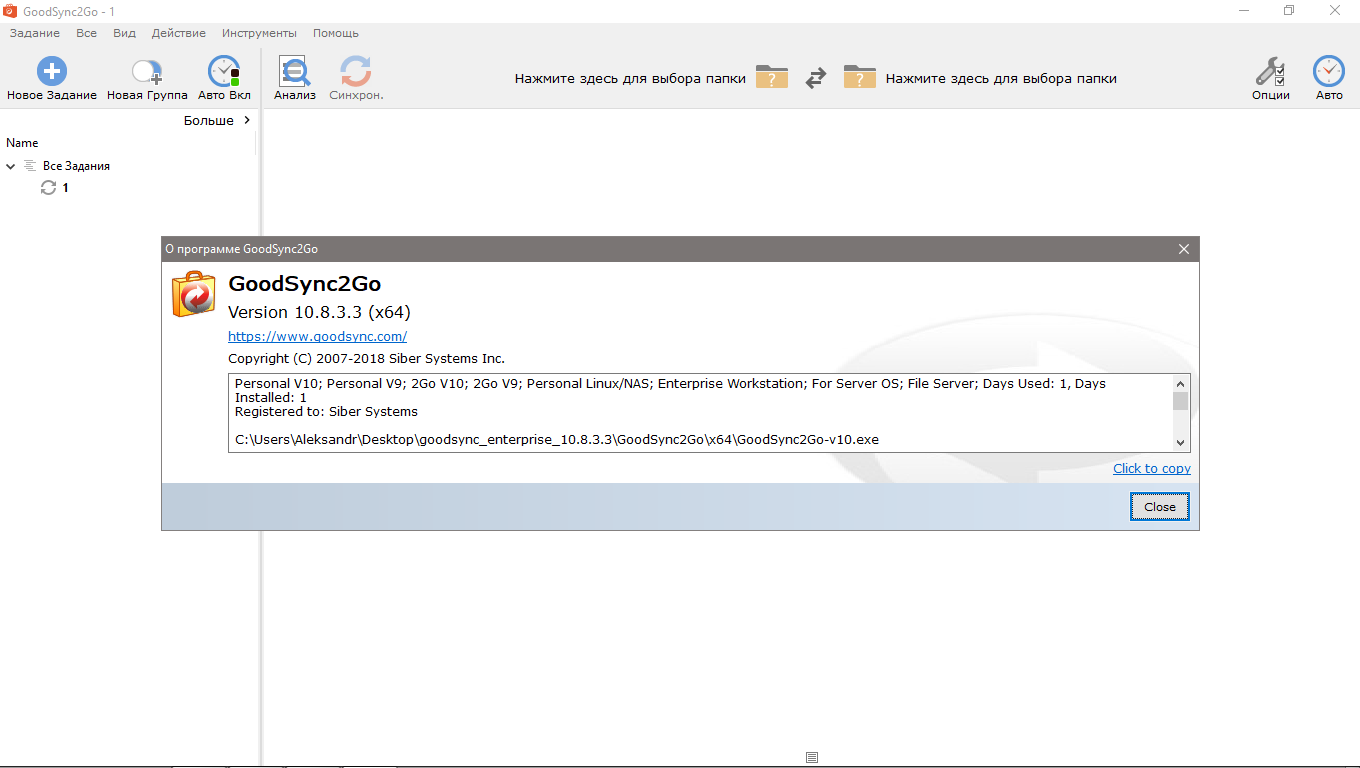Expand the Больше toolbar overflow

[x=217, y=120]
